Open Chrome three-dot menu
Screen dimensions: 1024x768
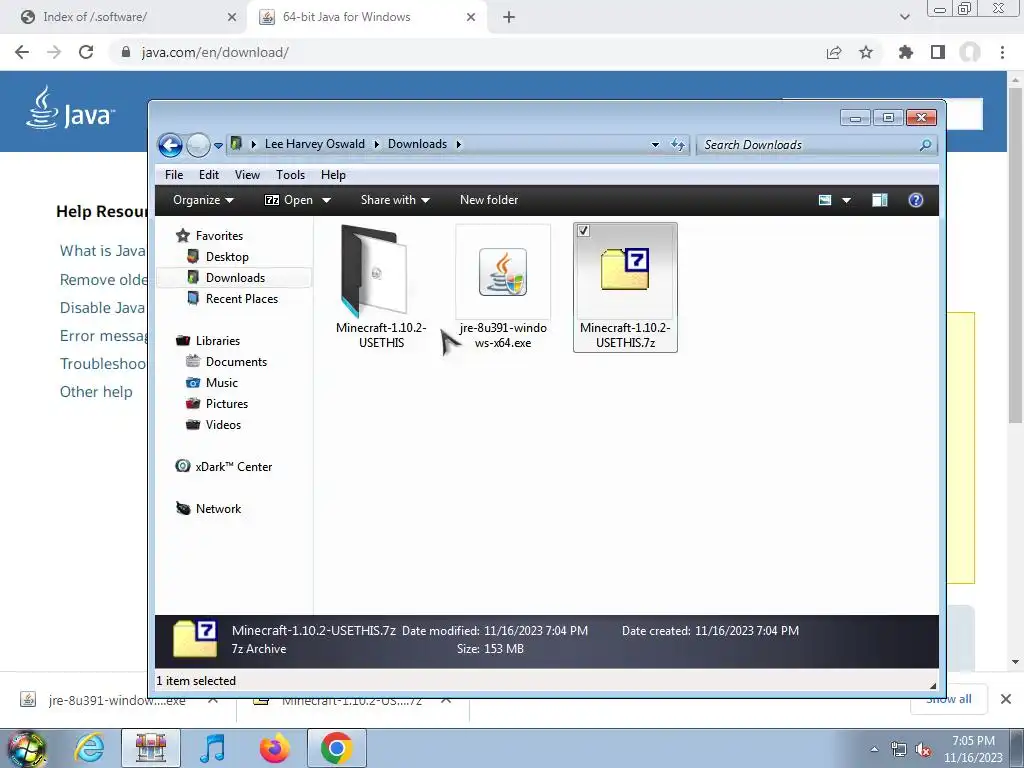(1002, 52)
